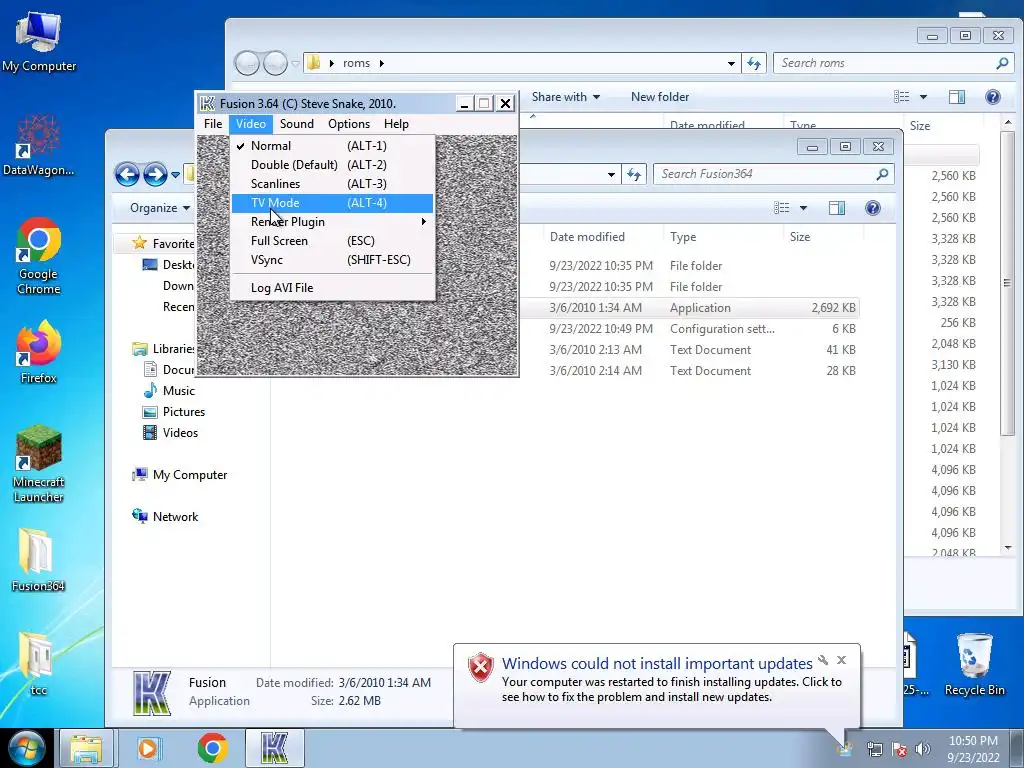1024x768 pixels.
Task: Click the Windows Start button
Action: (26, 748)
